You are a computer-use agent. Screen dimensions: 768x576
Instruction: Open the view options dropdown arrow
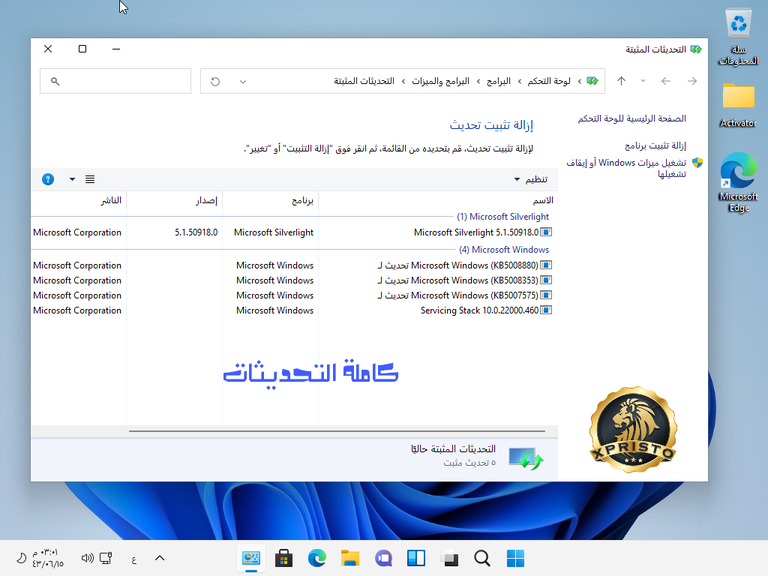point(72,179)
